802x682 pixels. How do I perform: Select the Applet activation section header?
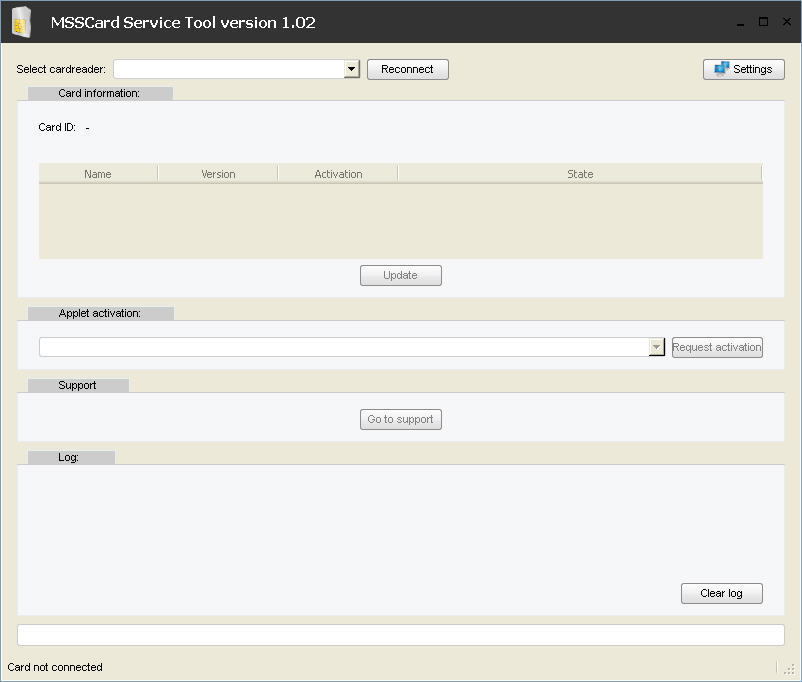click(x=100, y=312)
